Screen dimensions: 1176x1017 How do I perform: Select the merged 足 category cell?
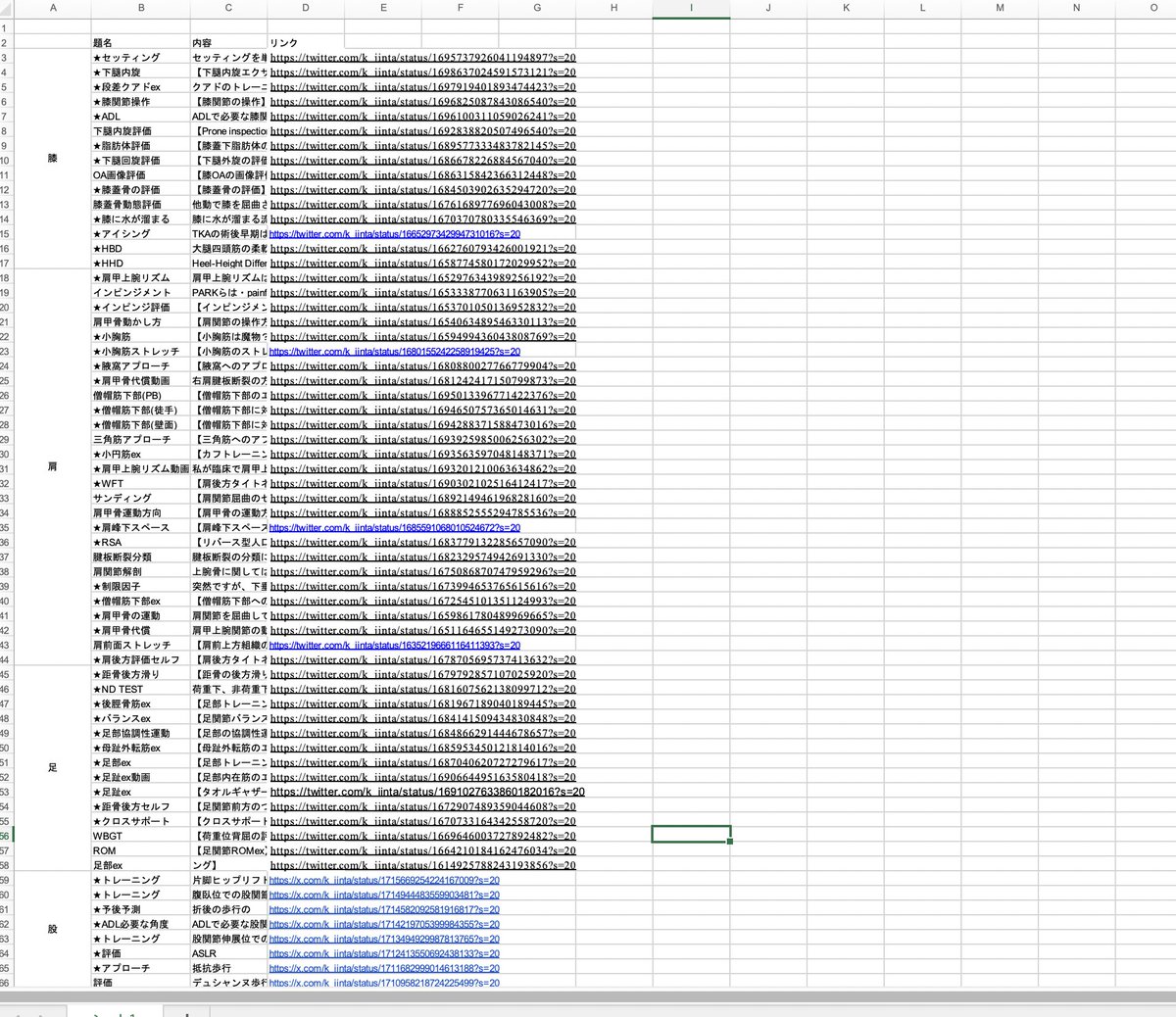click(53, 768)
